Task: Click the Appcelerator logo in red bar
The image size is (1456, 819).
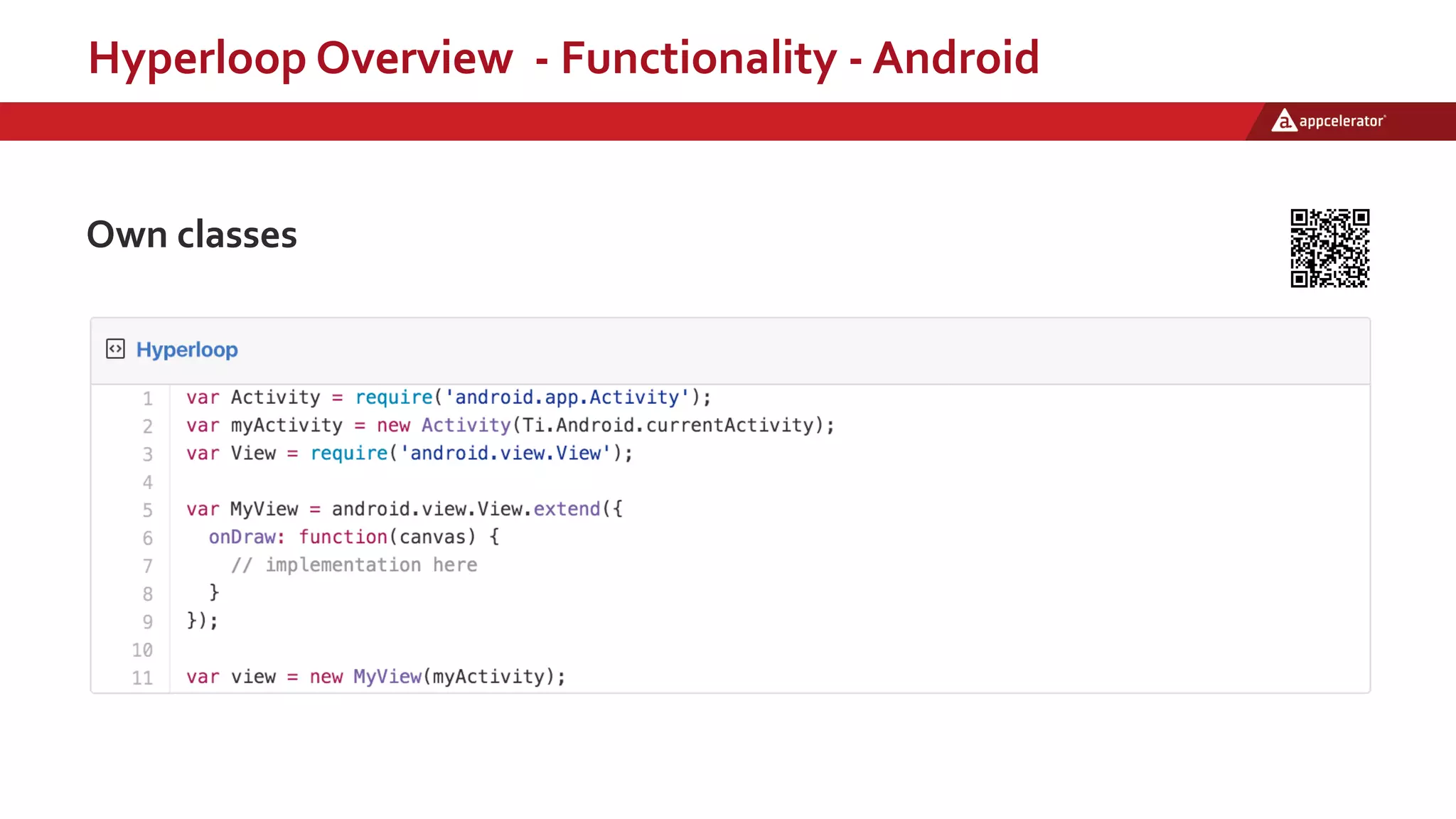Action: [x=1328, y=121]
